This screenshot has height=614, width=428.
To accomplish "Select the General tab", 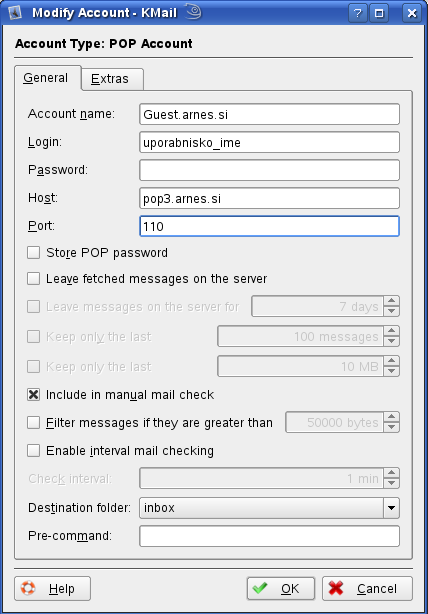I will (46, 78).
